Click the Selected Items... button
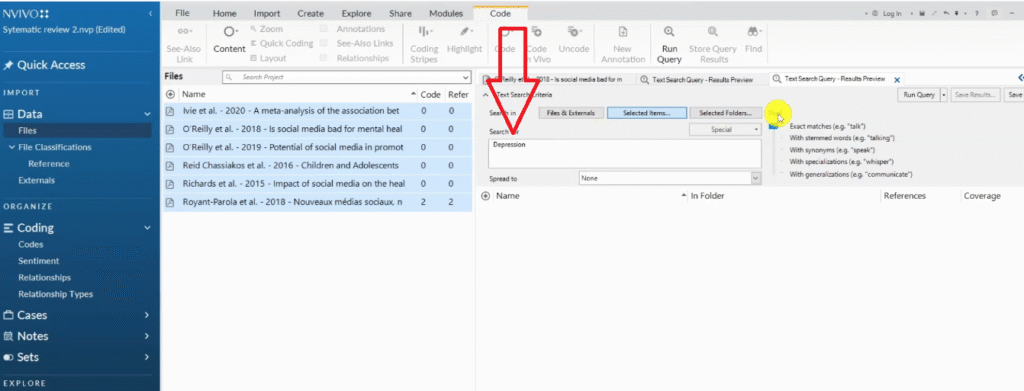The width and height of the screenshot is (1024, 391). [x=647, y=113]
